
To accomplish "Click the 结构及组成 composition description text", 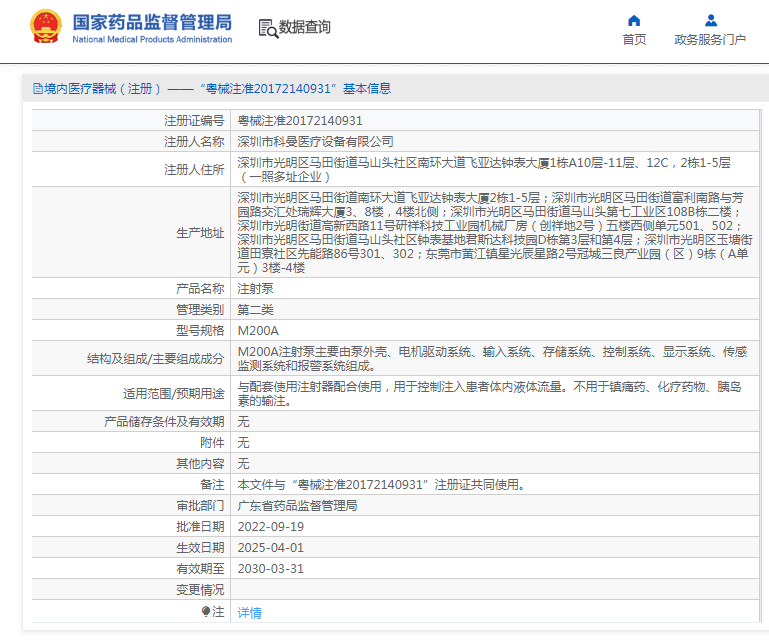I will click(492, 359).
